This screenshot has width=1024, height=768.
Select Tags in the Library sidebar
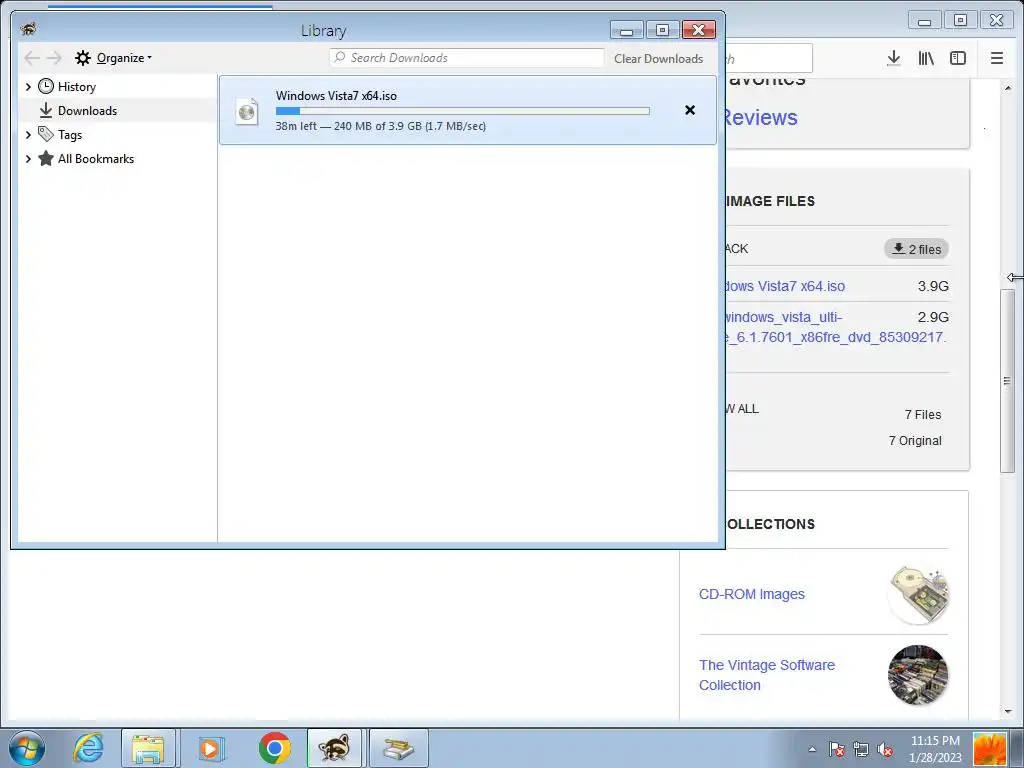click(x=70, y=135)
